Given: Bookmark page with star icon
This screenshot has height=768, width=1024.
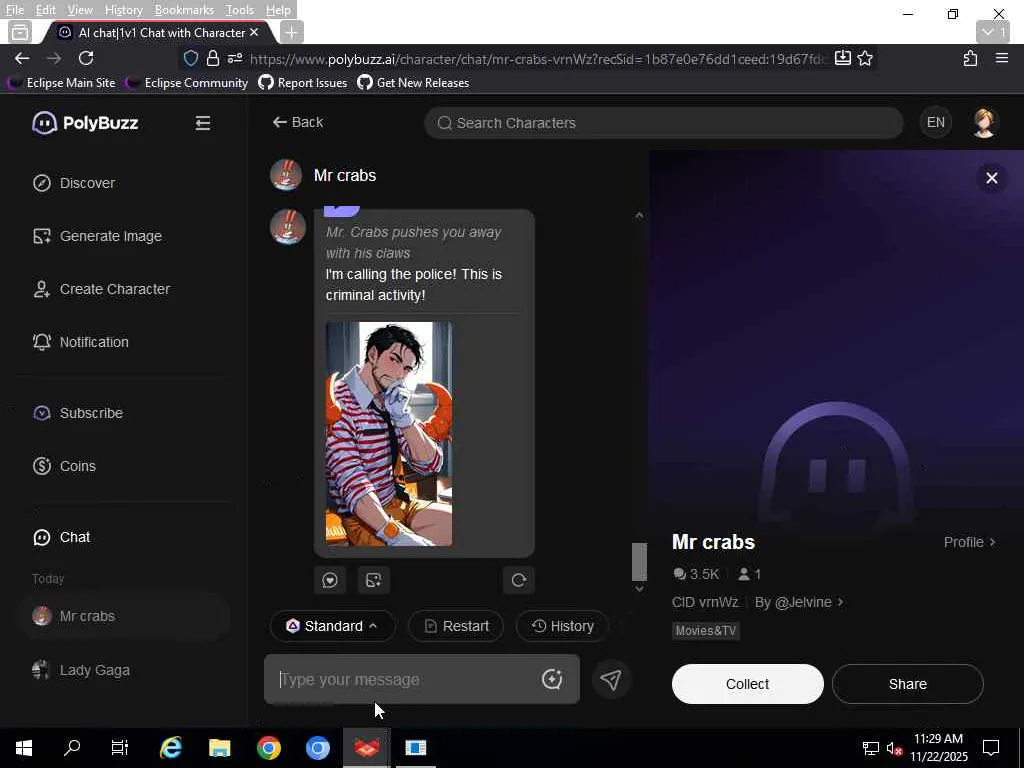Looking at the screenshot, I should click(865, 58).
